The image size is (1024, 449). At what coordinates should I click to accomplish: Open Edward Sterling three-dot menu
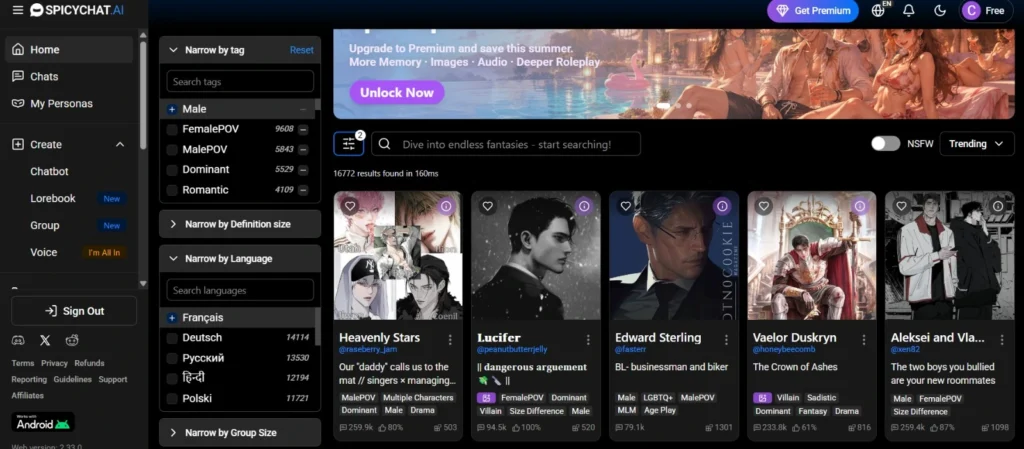[726, 340]
